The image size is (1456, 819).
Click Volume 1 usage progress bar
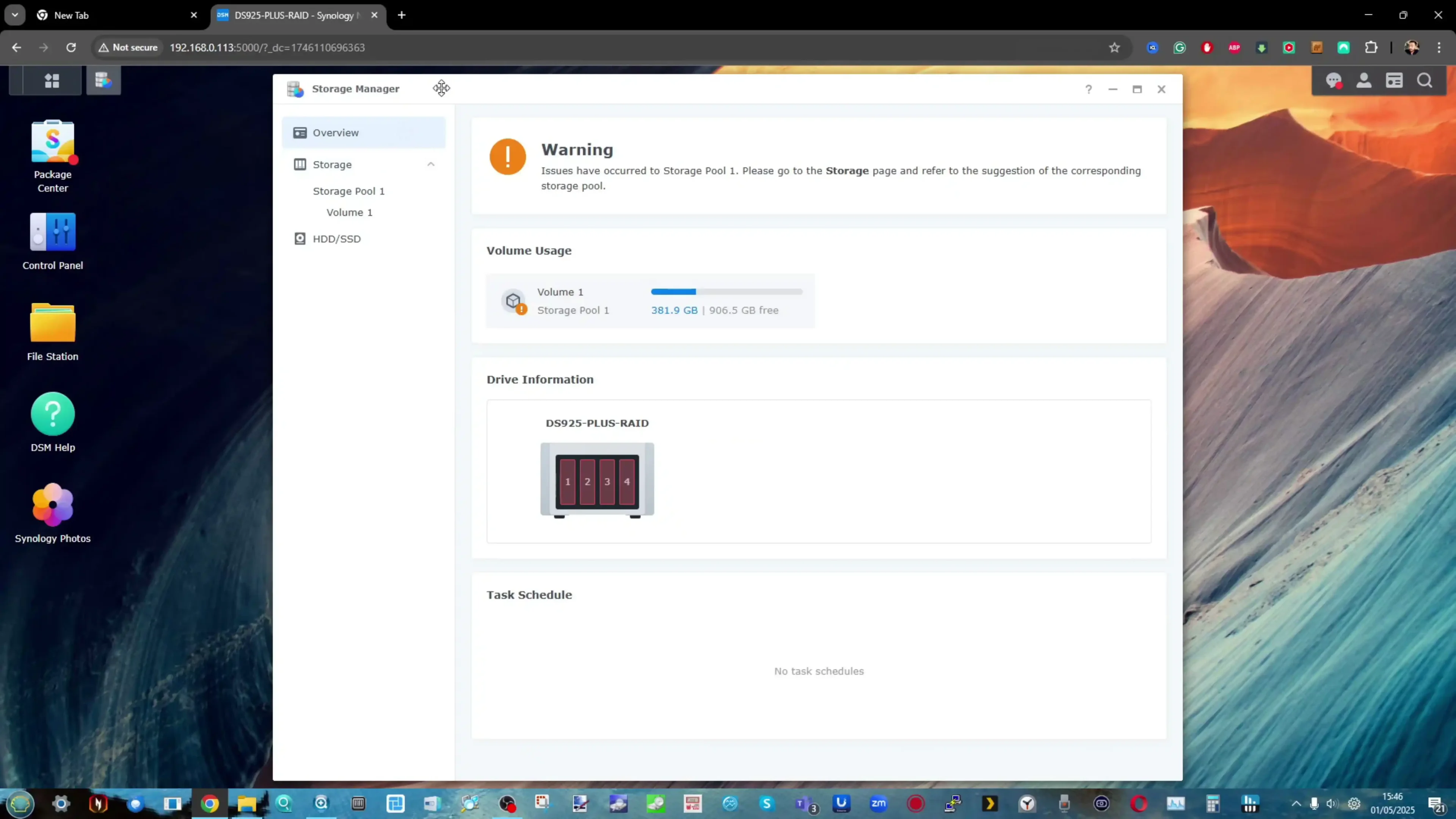tap(726, 292)
